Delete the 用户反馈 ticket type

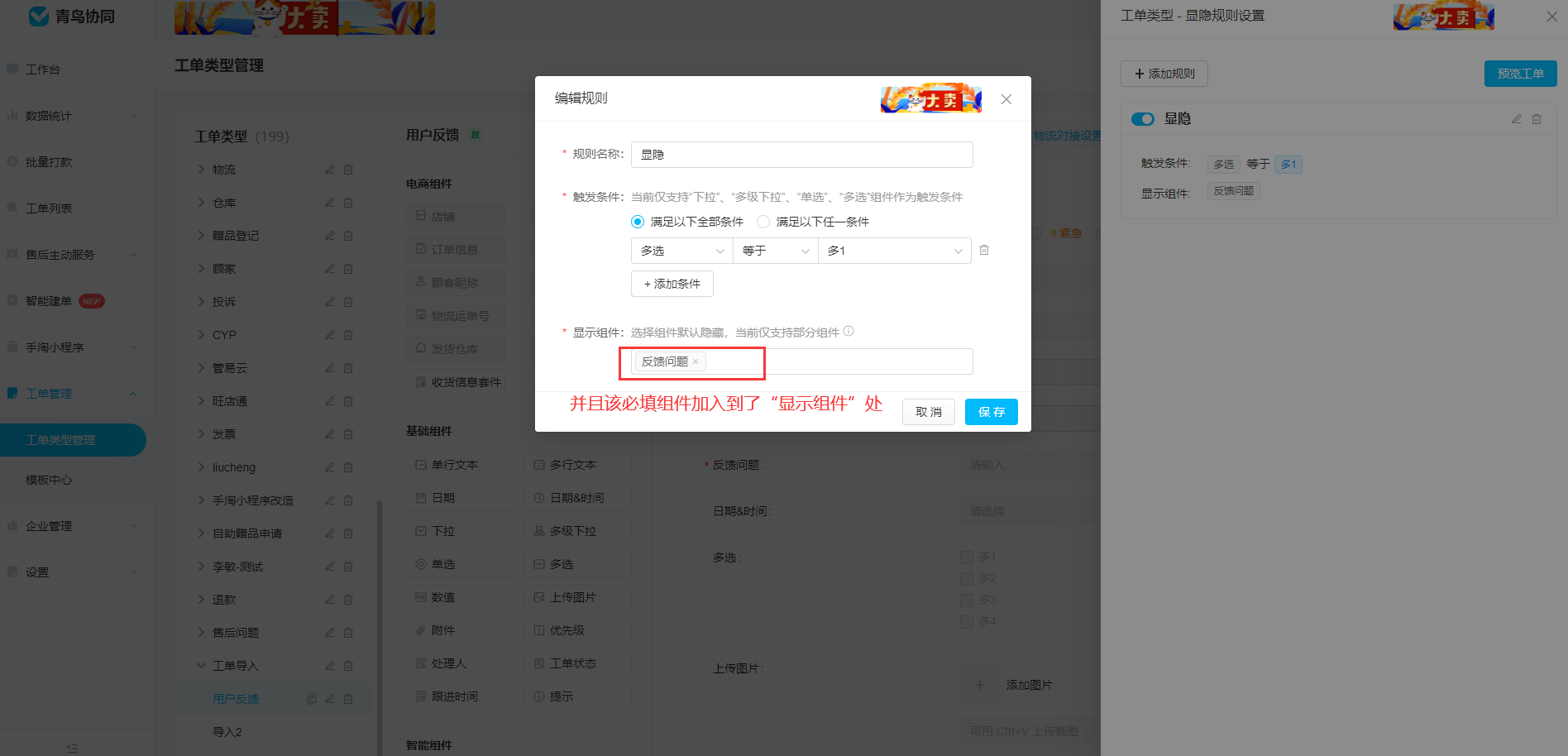348,699
